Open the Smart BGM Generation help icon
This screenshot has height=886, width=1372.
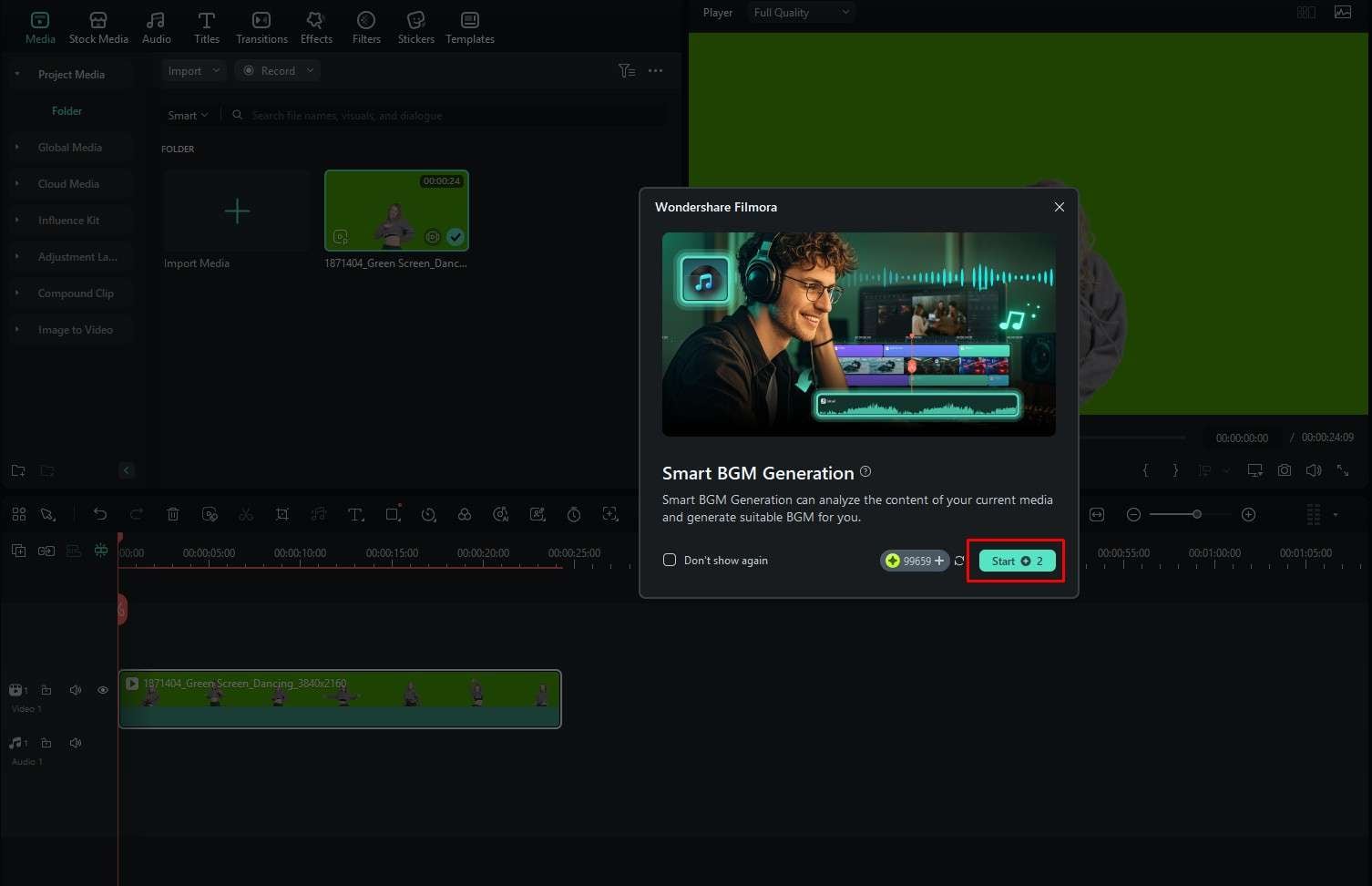[x=865, y=471]
